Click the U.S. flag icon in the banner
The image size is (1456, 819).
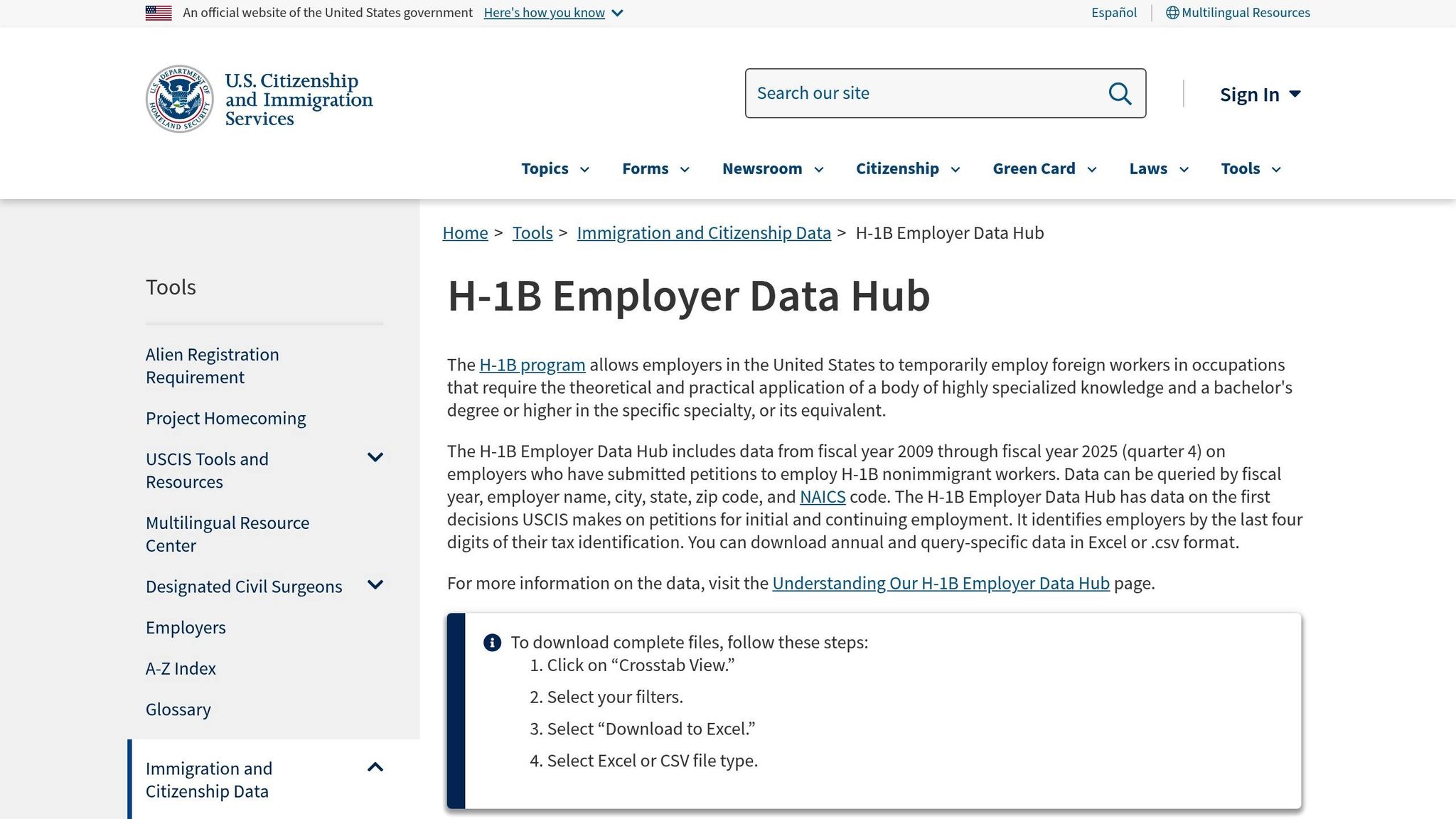point(159,11)
